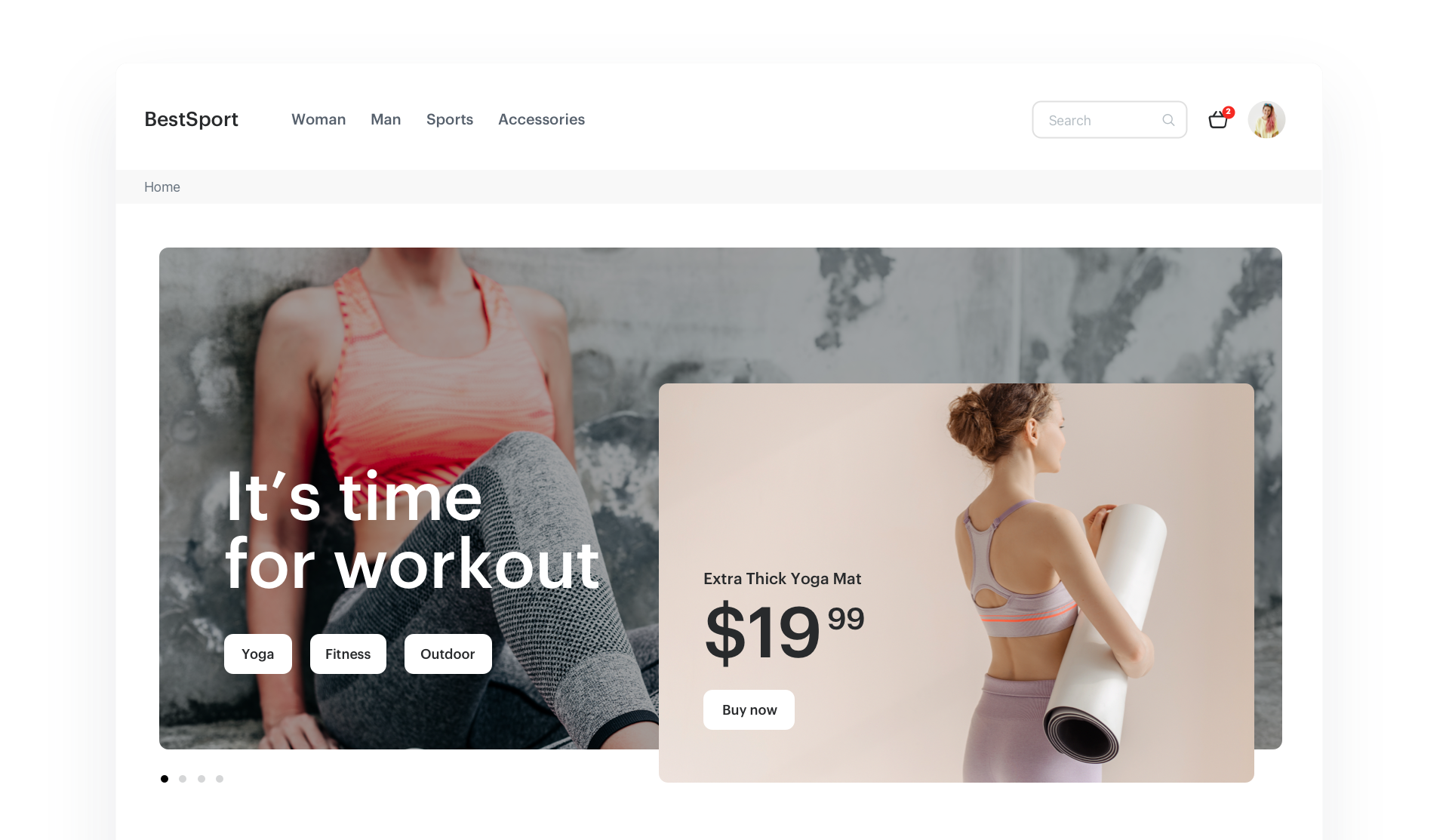Click the Sports navigation tab
The width and height of the screenshot is (1449, 840).
(x=449, y=119)
